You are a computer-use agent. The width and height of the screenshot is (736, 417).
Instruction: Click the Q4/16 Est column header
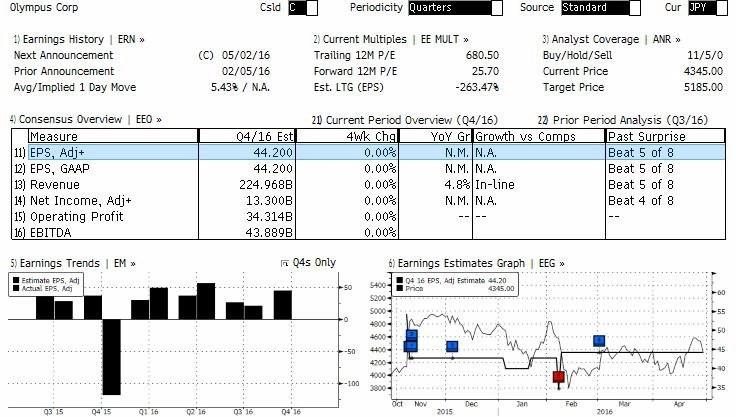click(x=247, y=136)
